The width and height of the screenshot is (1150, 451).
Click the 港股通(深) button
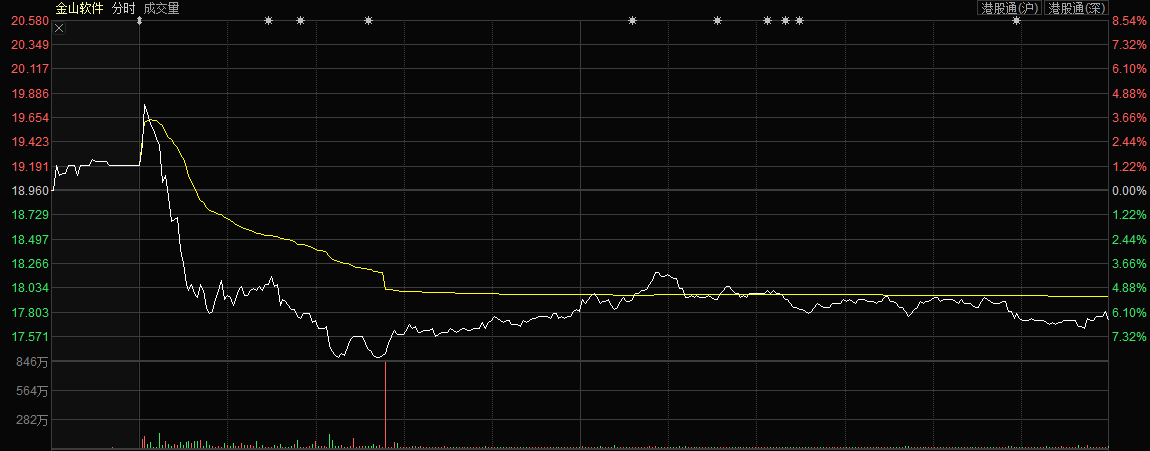tap(1077, 8)
